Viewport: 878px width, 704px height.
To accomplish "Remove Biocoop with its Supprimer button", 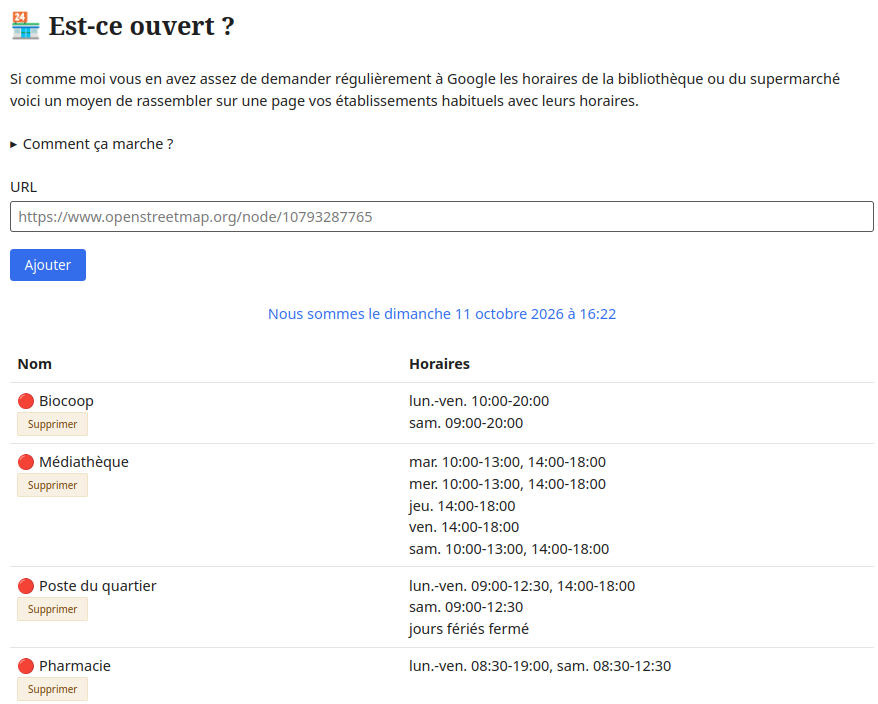I will (x=52, y=424).
